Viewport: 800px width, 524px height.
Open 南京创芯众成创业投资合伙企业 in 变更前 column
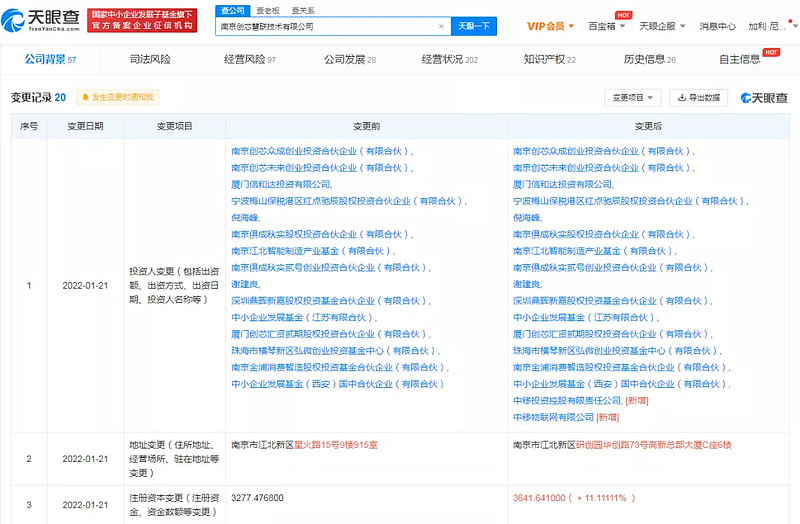320,151
